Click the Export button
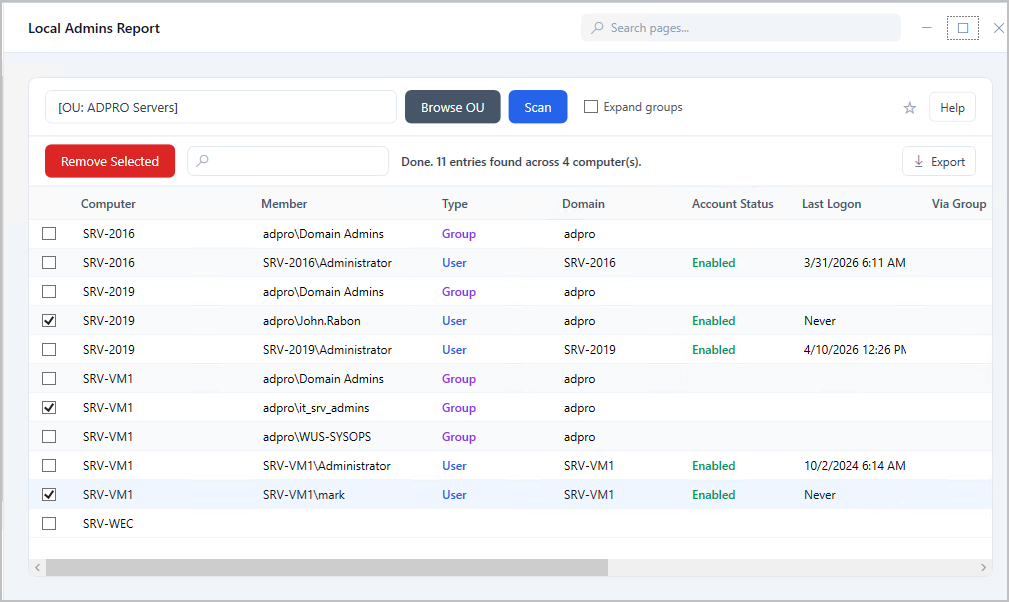This screenshot has width=1009, height=602. point(939,161)
